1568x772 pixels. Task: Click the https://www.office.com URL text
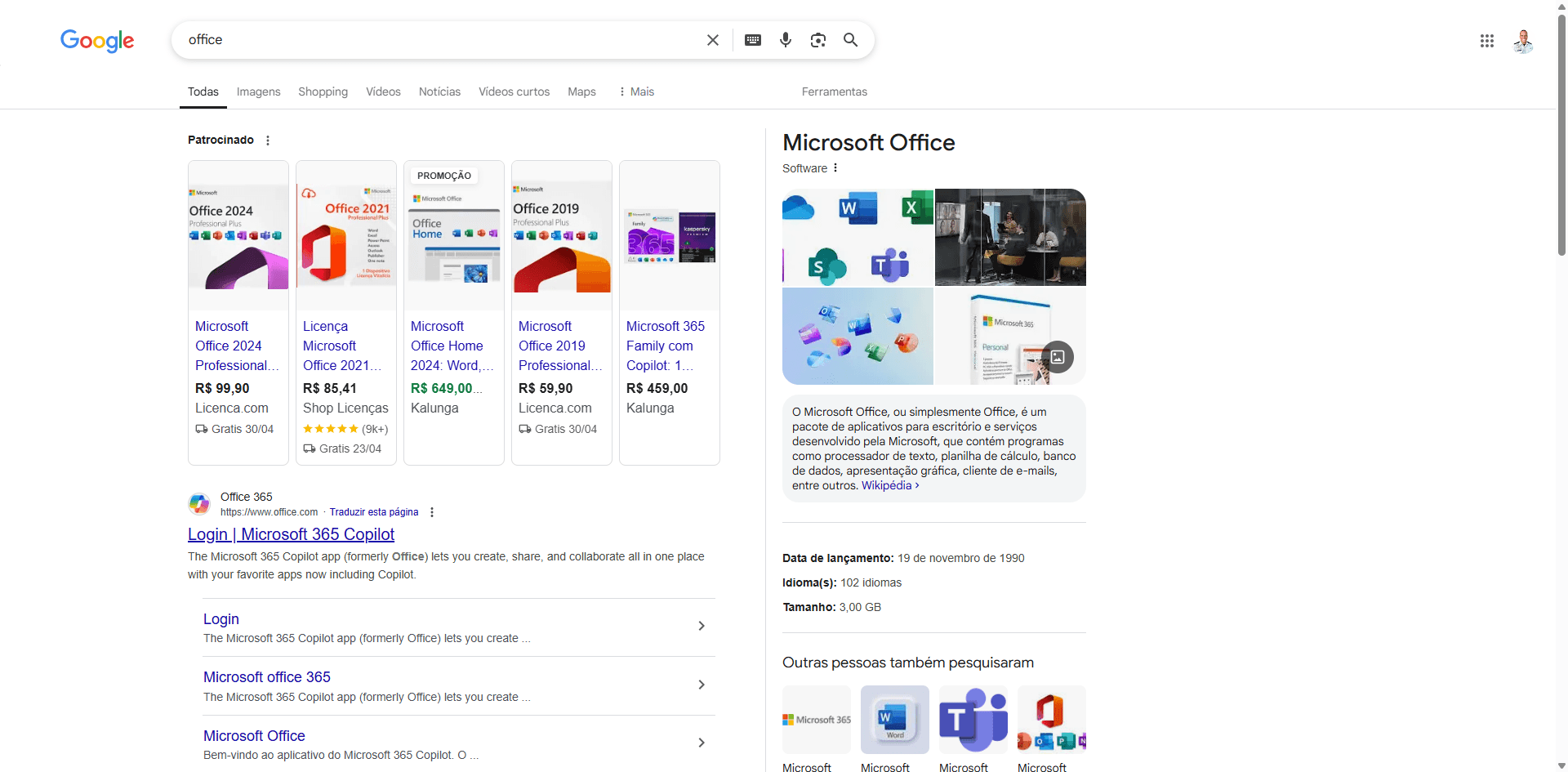pos(269,512)
